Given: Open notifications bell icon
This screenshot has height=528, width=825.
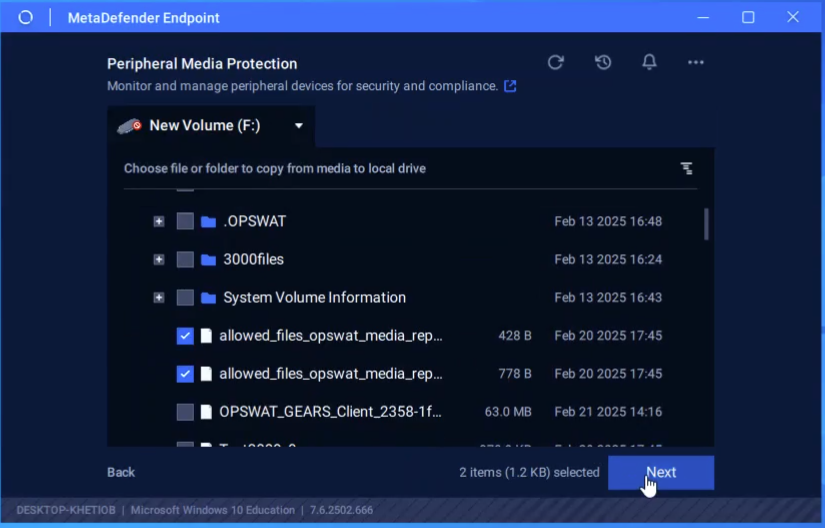Looking at the screenshot, I should pyautogui.click(x=649, y=62).
